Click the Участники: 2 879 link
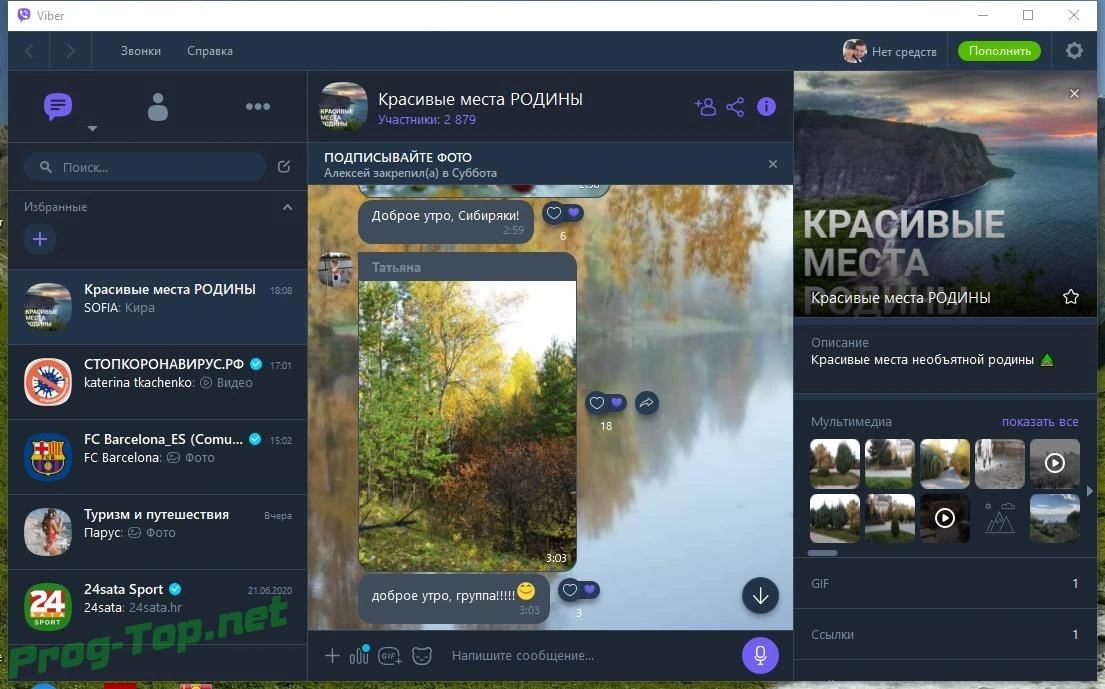1105x689 pixels. pos(426,120)
